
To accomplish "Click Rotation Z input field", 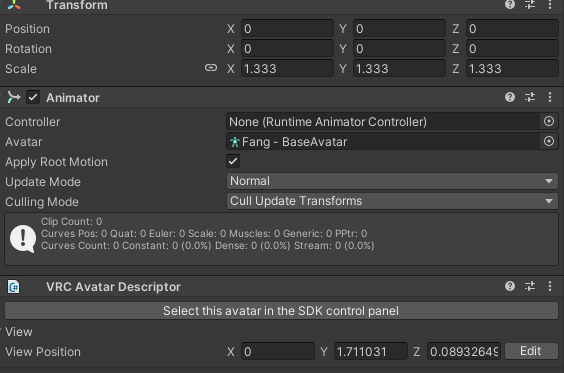I will coord(512,49).
